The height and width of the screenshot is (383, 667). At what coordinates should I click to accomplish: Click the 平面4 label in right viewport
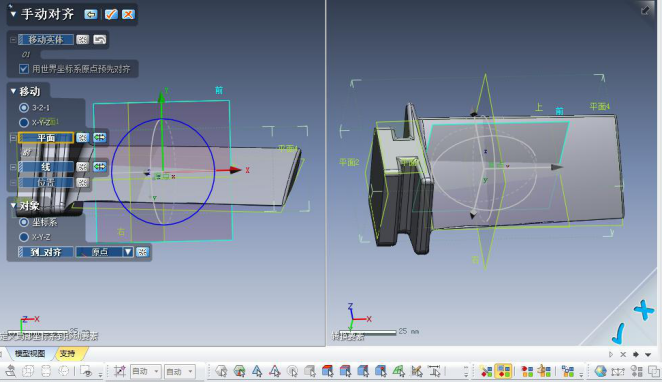(x=599, y=106)
